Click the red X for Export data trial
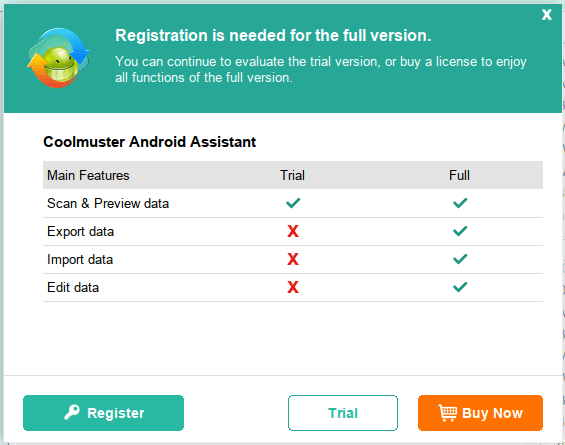The width and height of the screenshot is (565, 445). pos(293,231)
